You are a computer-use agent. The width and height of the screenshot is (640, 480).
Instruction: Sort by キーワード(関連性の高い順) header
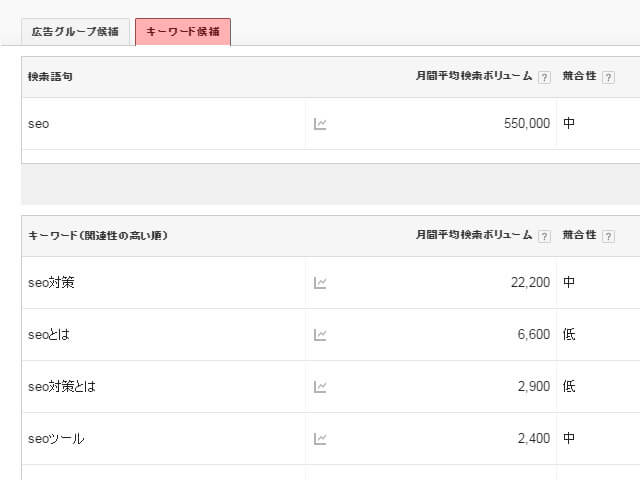[x=98, y=236]
